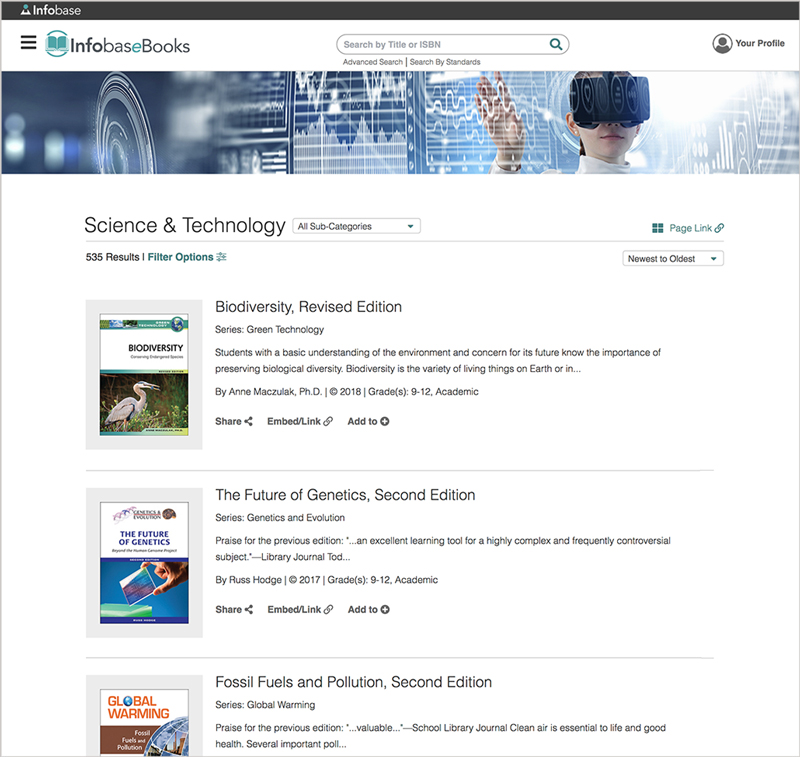The image size is (800, 757).
Task: Open Search By Standards
Action: click(445, 62)
